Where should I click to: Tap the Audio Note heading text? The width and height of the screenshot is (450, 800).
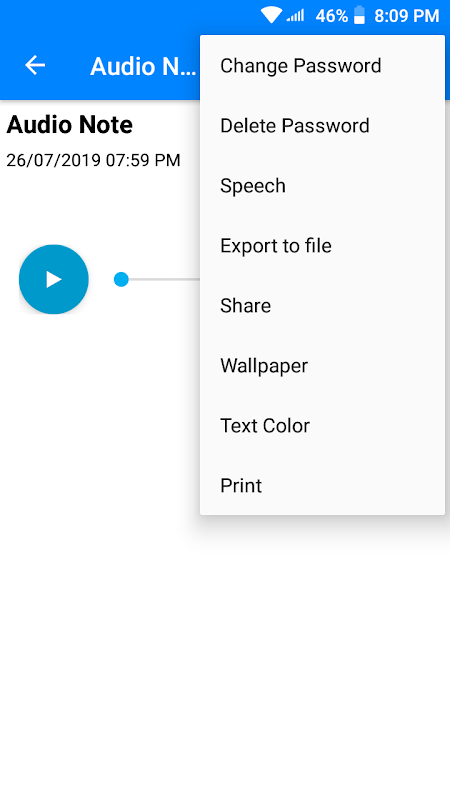click(x=69, y=124)
